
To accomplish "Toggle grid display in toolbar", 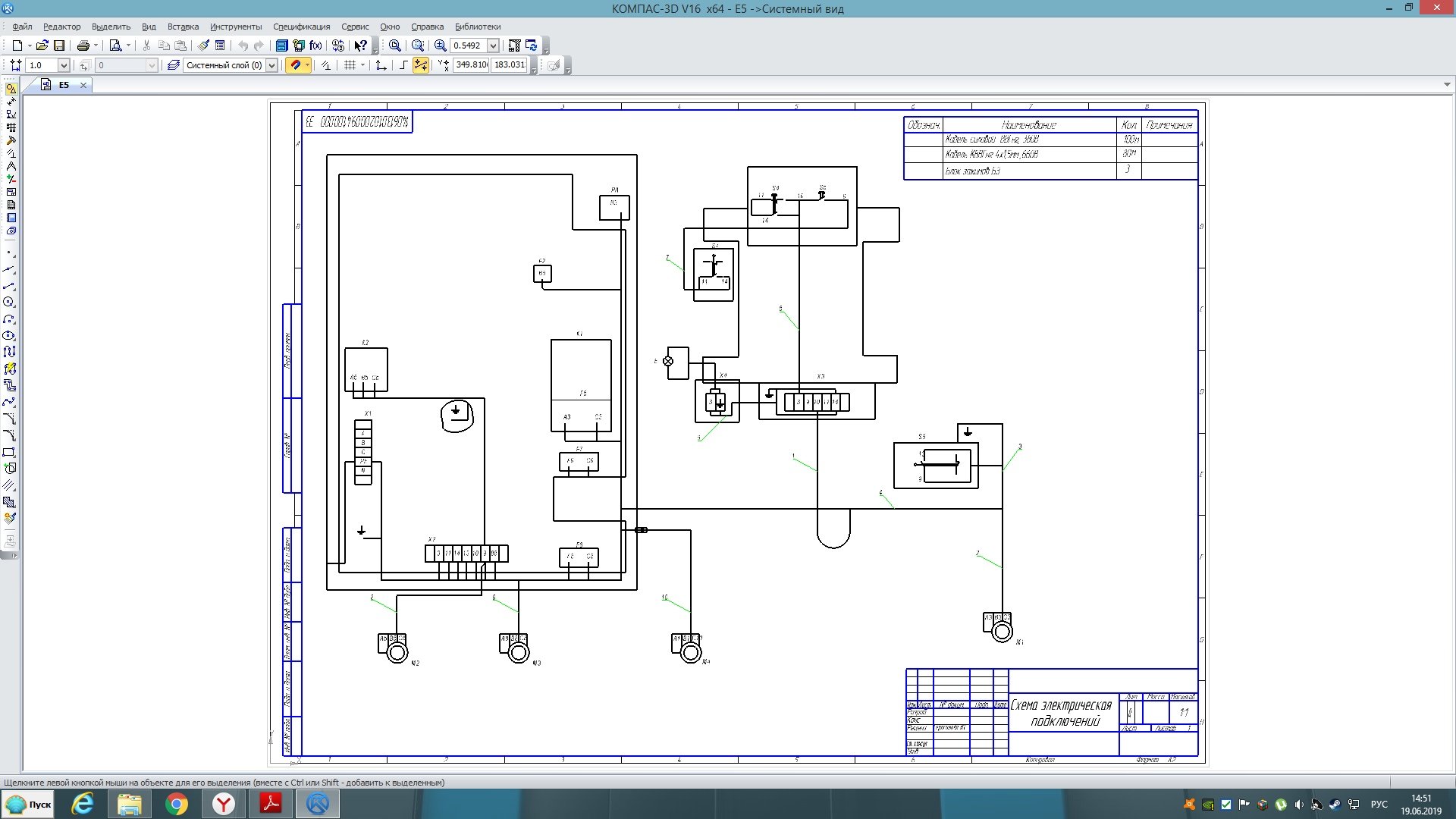I will (350, 65).
